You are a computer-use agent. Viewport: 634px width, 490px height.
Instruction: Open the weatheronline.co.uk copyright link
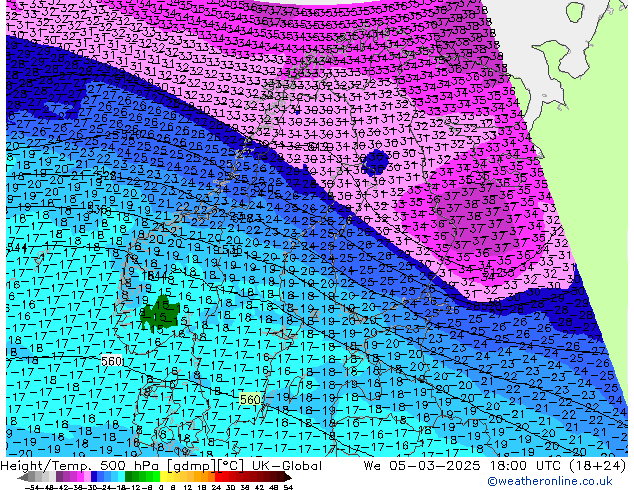(x=550, y=481)
